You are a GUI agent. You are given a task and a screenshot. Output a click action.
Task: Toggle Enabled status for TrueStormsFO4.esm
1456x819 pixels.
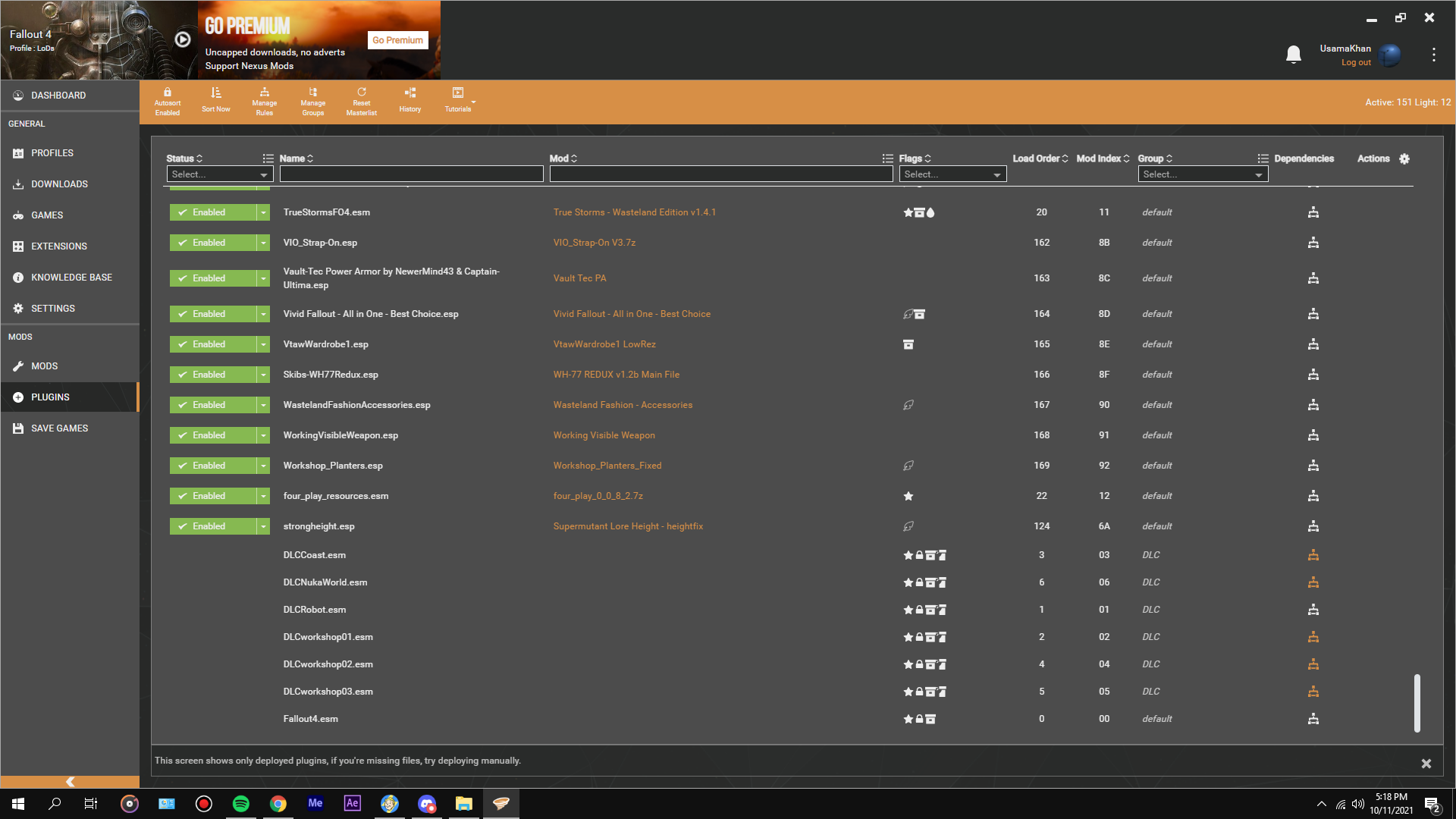[x=213, y=212]
